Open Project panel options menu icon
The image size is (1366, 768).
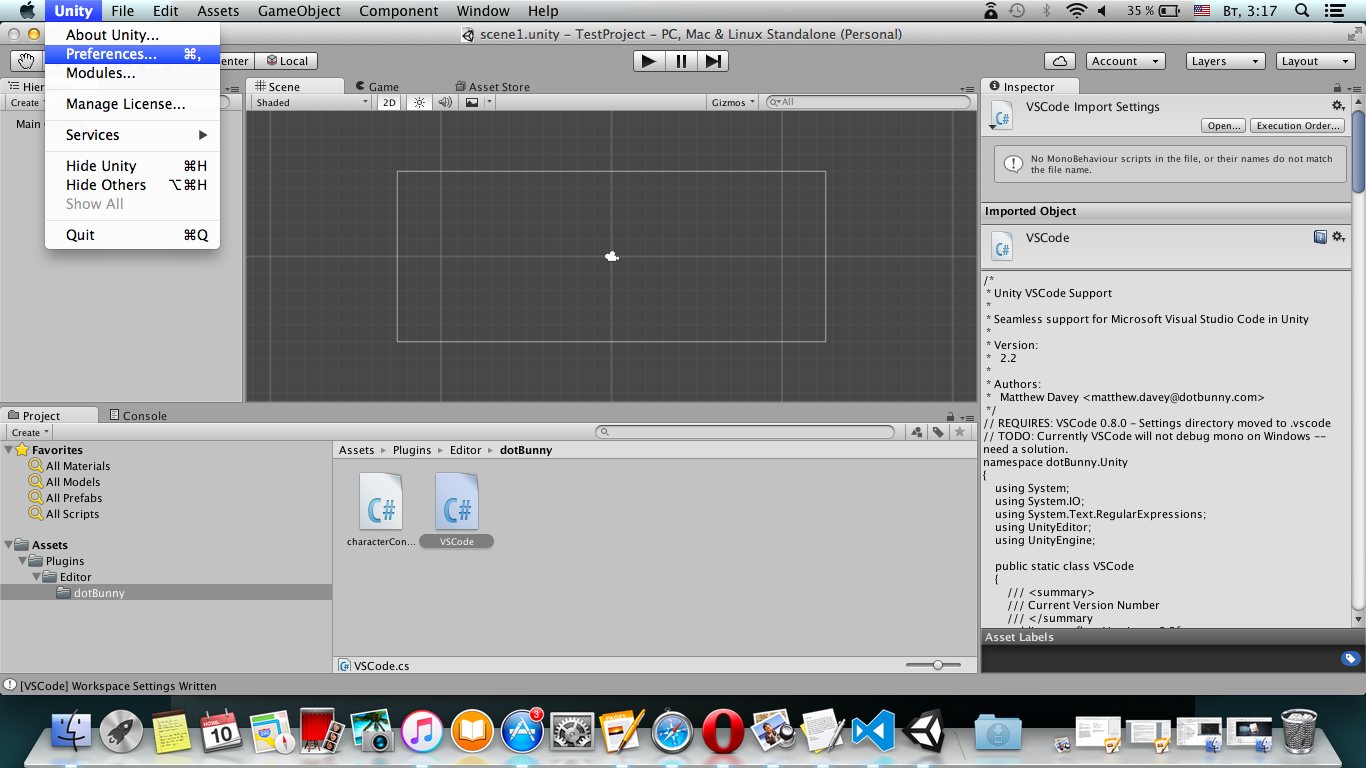click(966, 416)
